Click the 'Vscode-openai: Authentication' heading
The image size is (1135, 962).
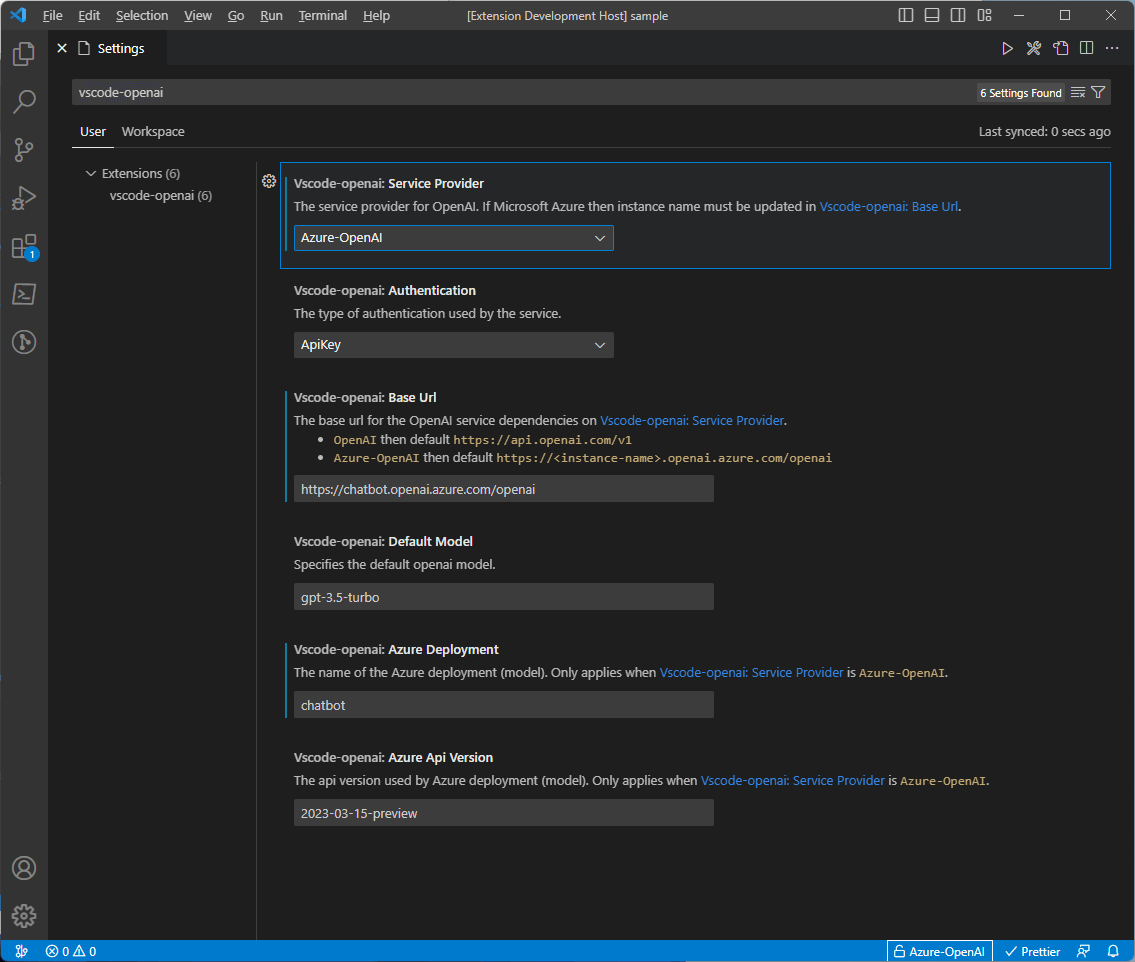(x=384, y=290)
